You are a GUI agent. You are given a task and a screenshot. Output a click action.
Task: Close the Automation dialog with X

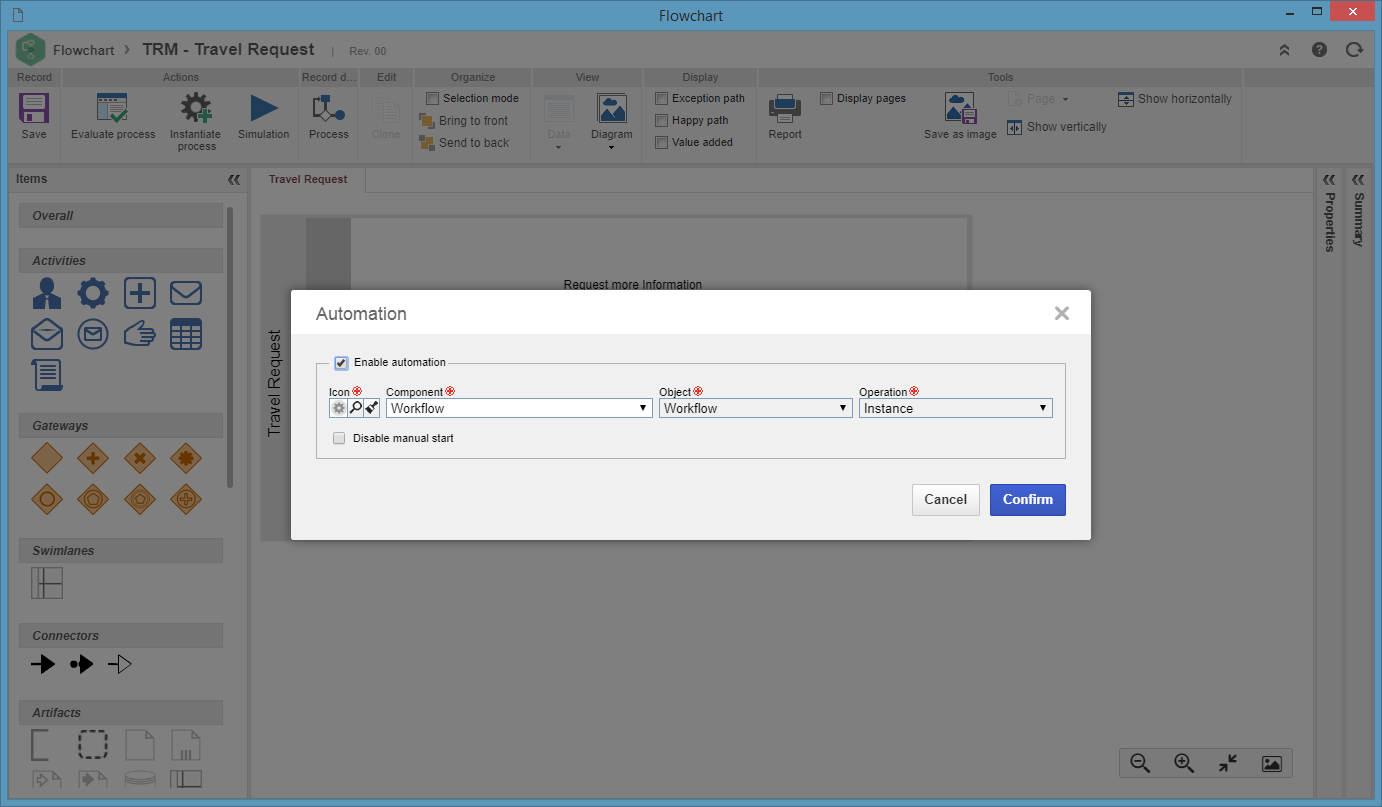[x=1062, y=314]
